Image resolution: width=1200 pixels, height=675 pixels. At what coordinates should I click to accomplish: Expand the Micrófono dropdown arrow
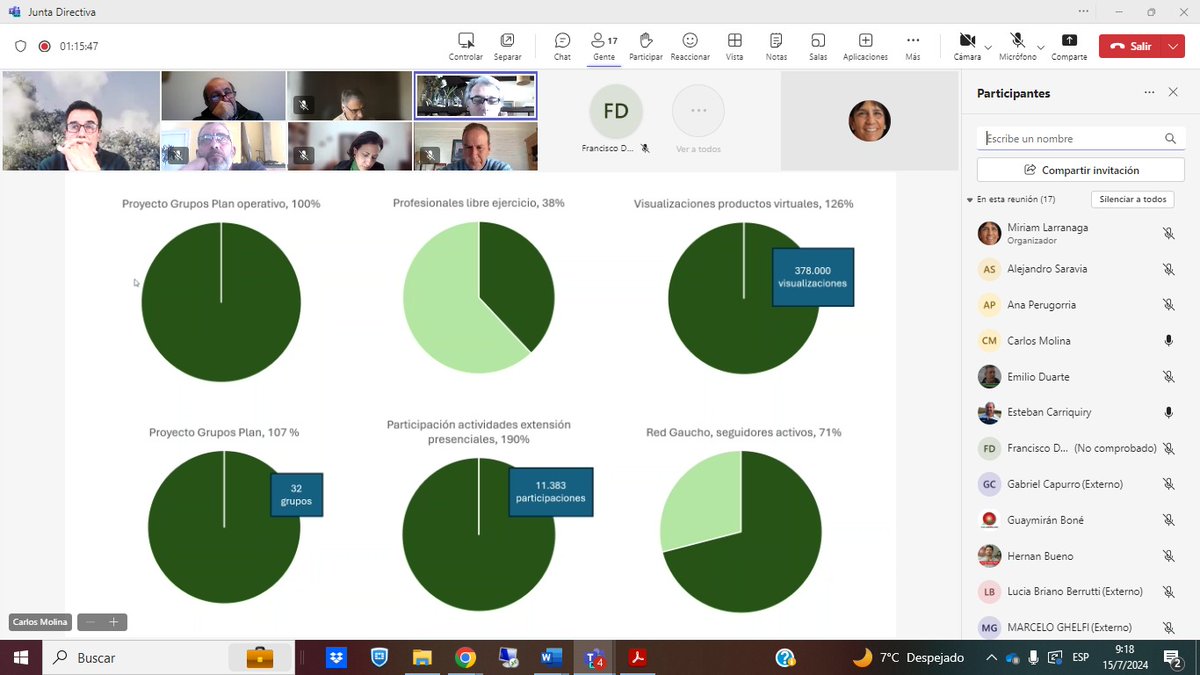click(1041, 46)
